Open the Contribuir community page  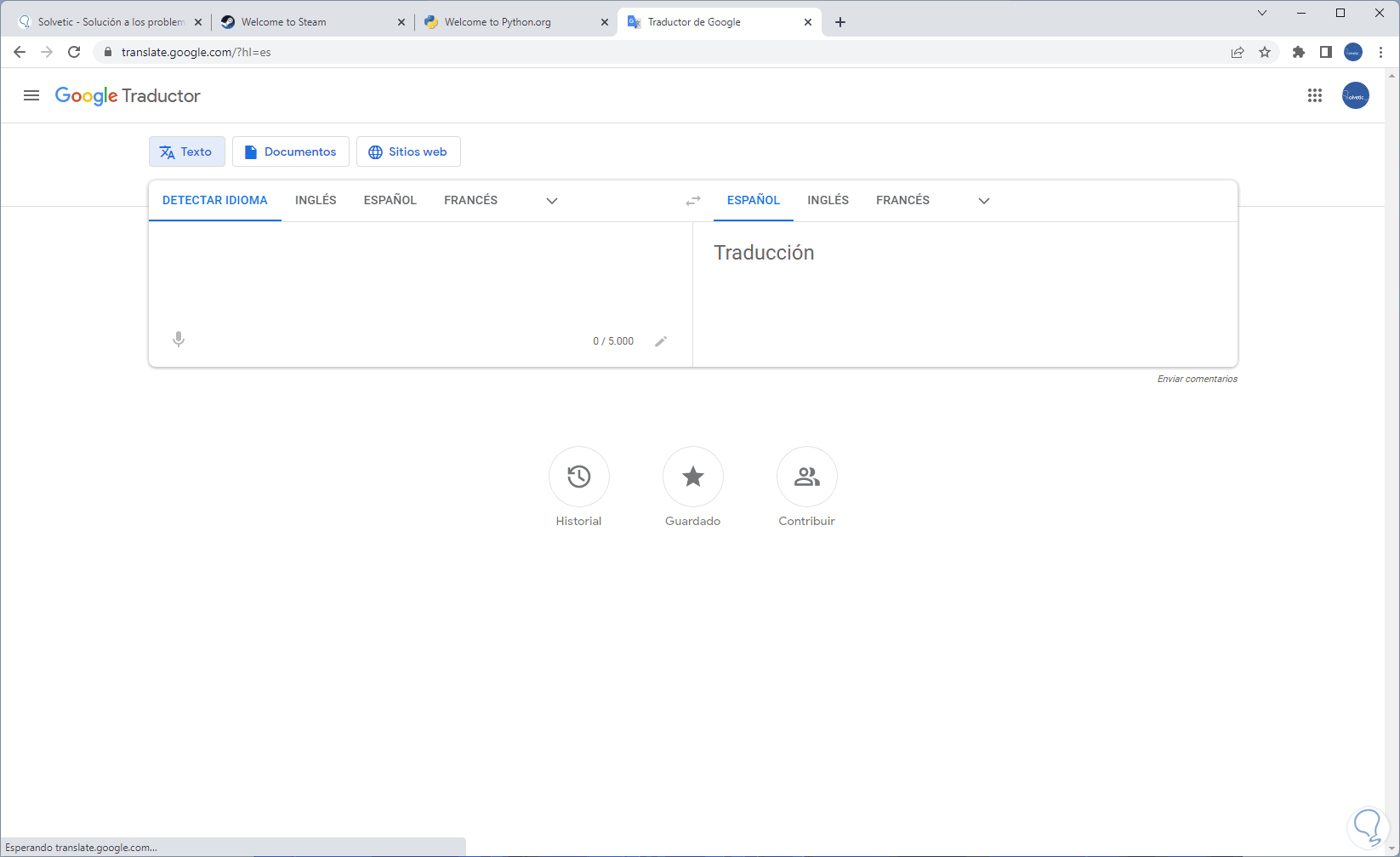click(x=807, y=487)
